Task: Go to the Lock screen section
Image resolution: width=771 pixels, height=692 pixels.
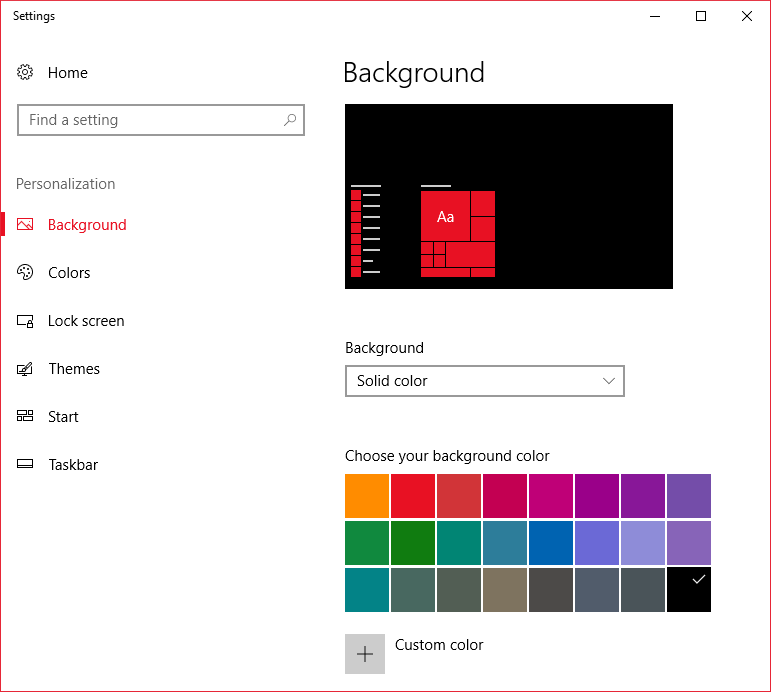Action: click(x=86, y=321)
